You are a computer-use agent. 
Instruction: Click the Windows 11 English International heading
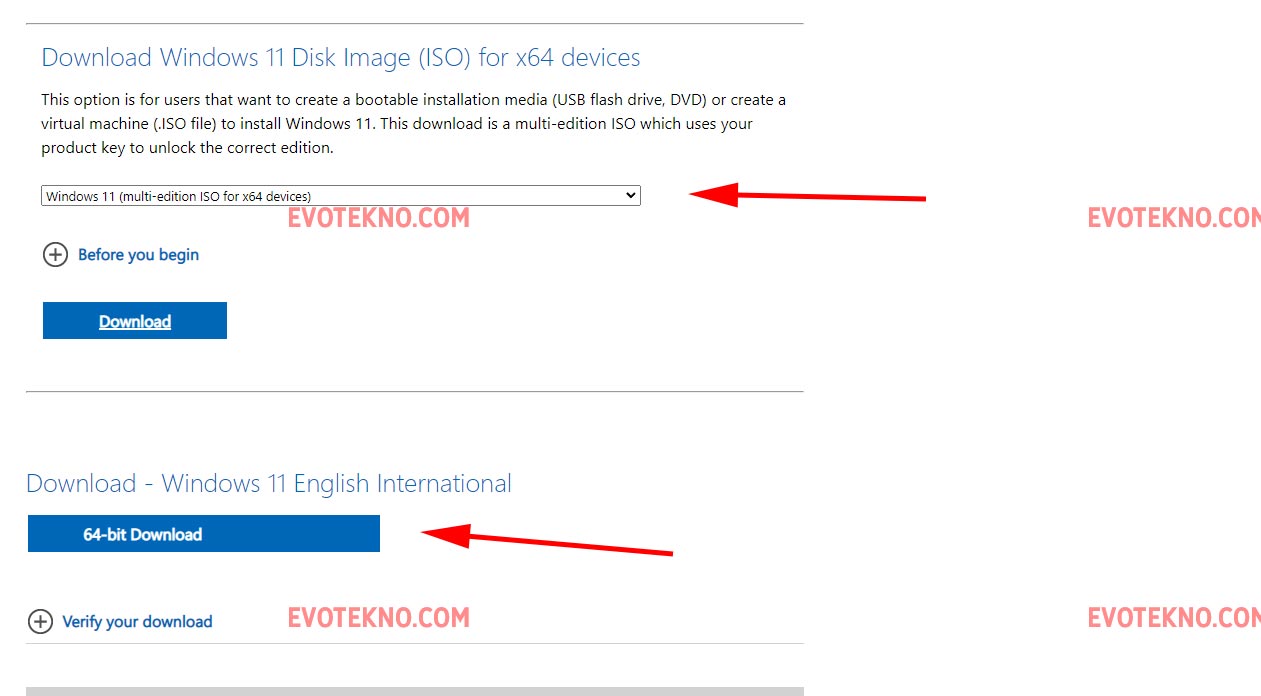coord(268,484)
